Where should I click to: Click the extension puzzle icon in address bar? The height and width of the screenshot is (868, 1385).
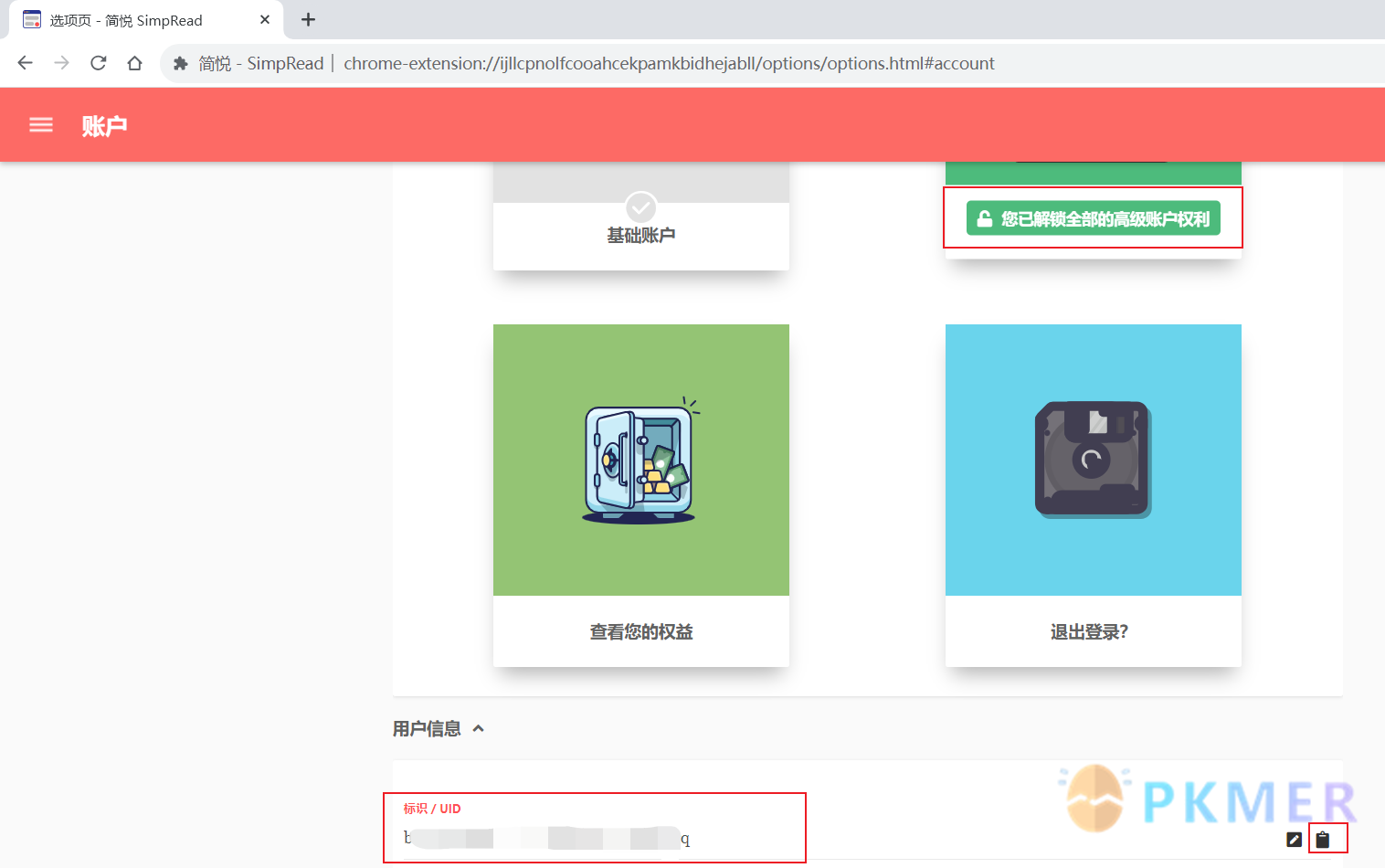(x=181, y=63)
